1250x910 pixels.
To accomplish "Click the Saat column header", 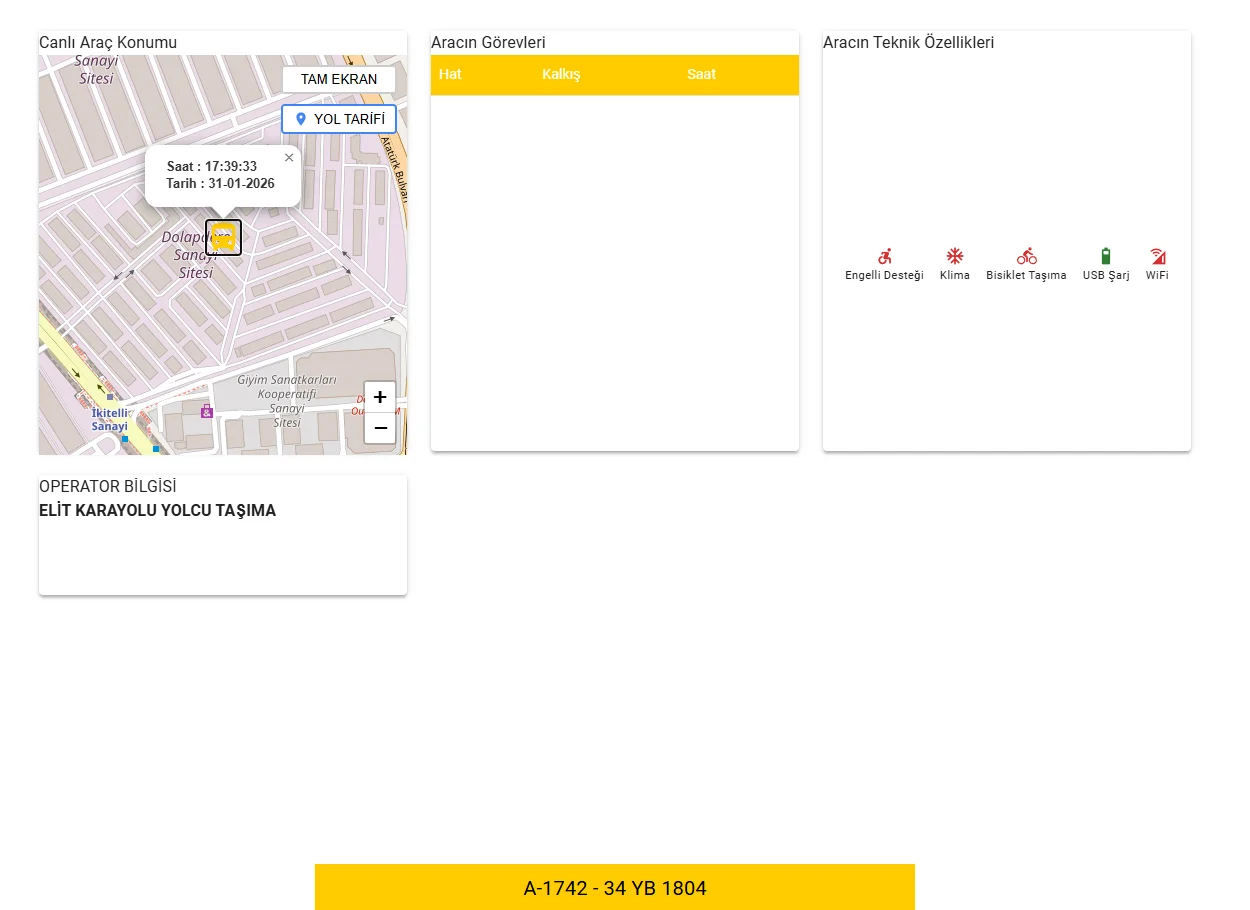I will pos(701,74).
